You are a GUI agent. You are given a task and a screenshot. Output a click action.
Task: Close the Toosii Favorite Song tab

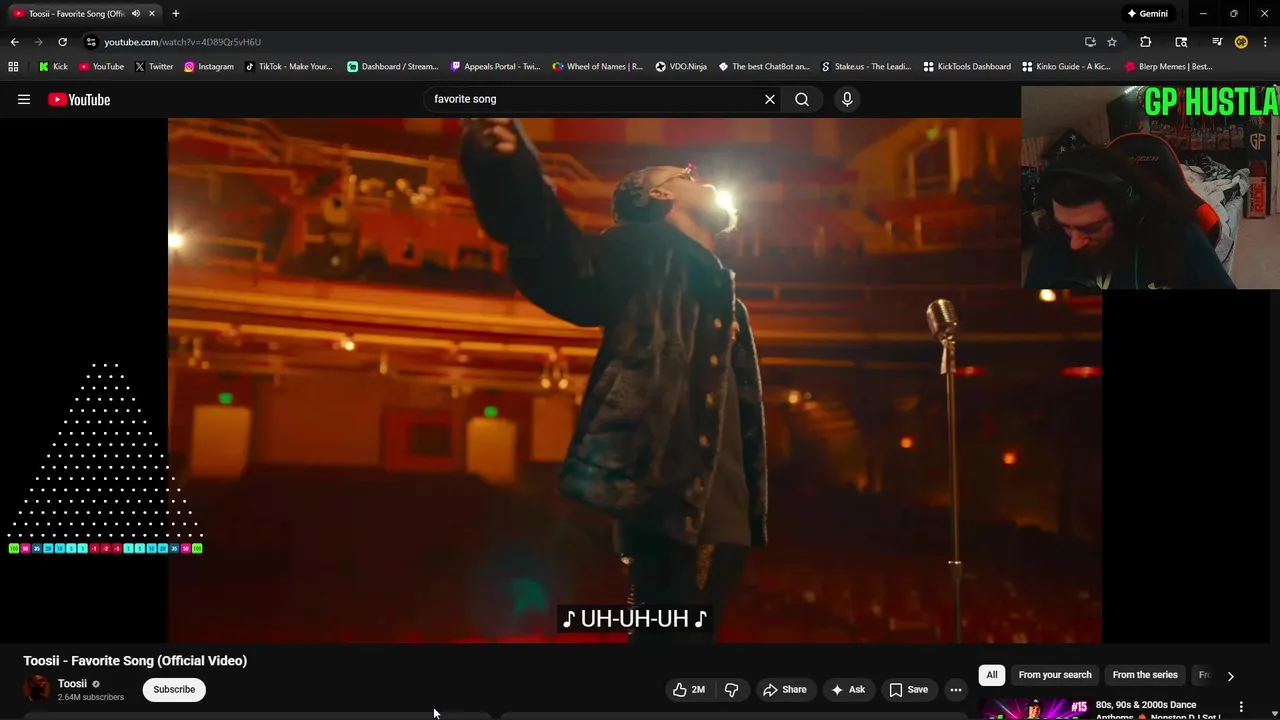pyautogui.click(x=152, y=14)
